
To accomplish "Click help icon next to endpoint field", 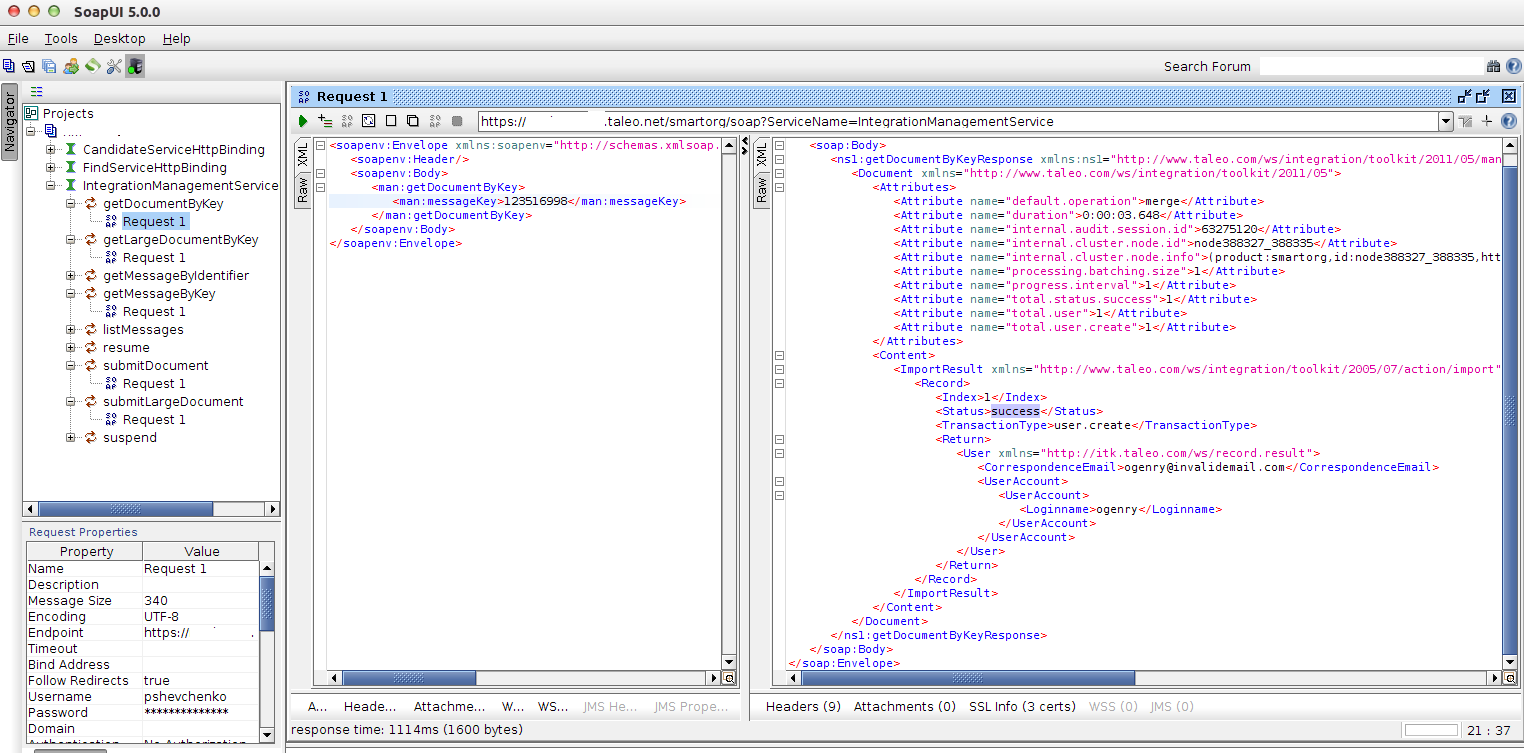I will point(1509,121).
